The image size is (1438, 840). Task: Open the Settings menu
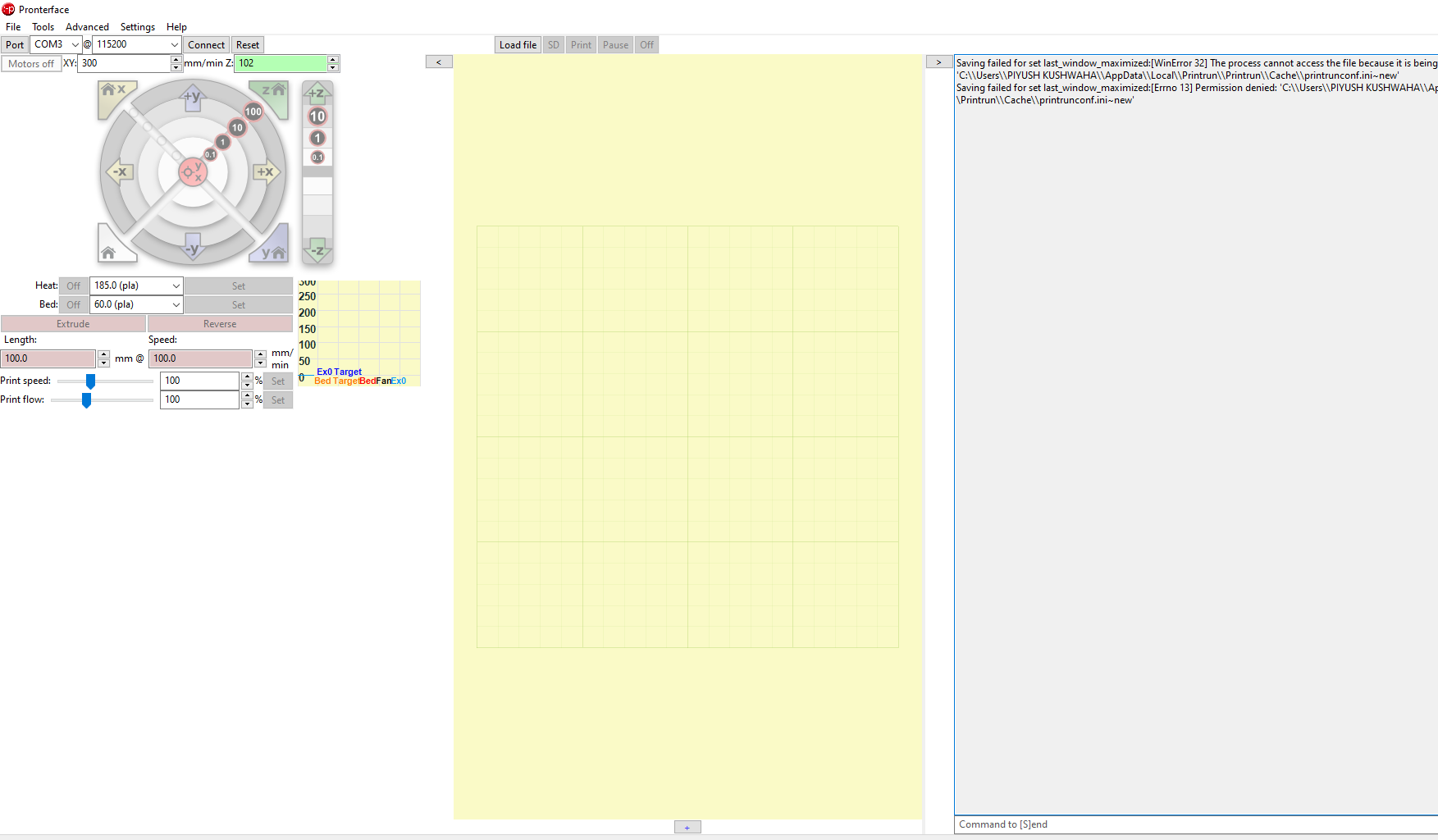138,27
